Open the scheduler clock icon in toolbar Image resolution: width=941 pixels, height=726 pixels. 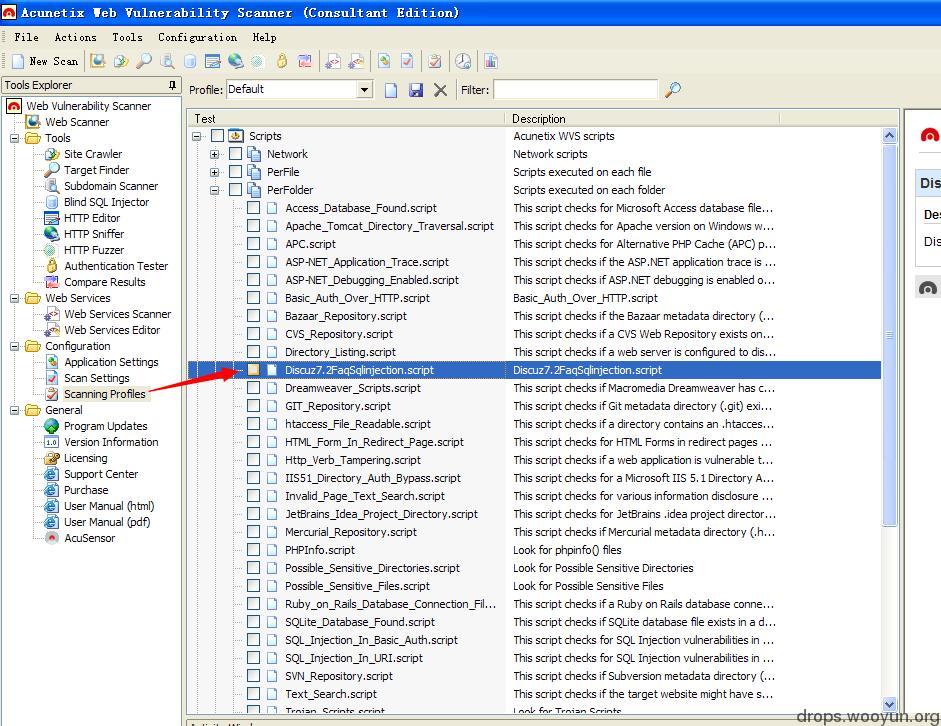point(463,61)
